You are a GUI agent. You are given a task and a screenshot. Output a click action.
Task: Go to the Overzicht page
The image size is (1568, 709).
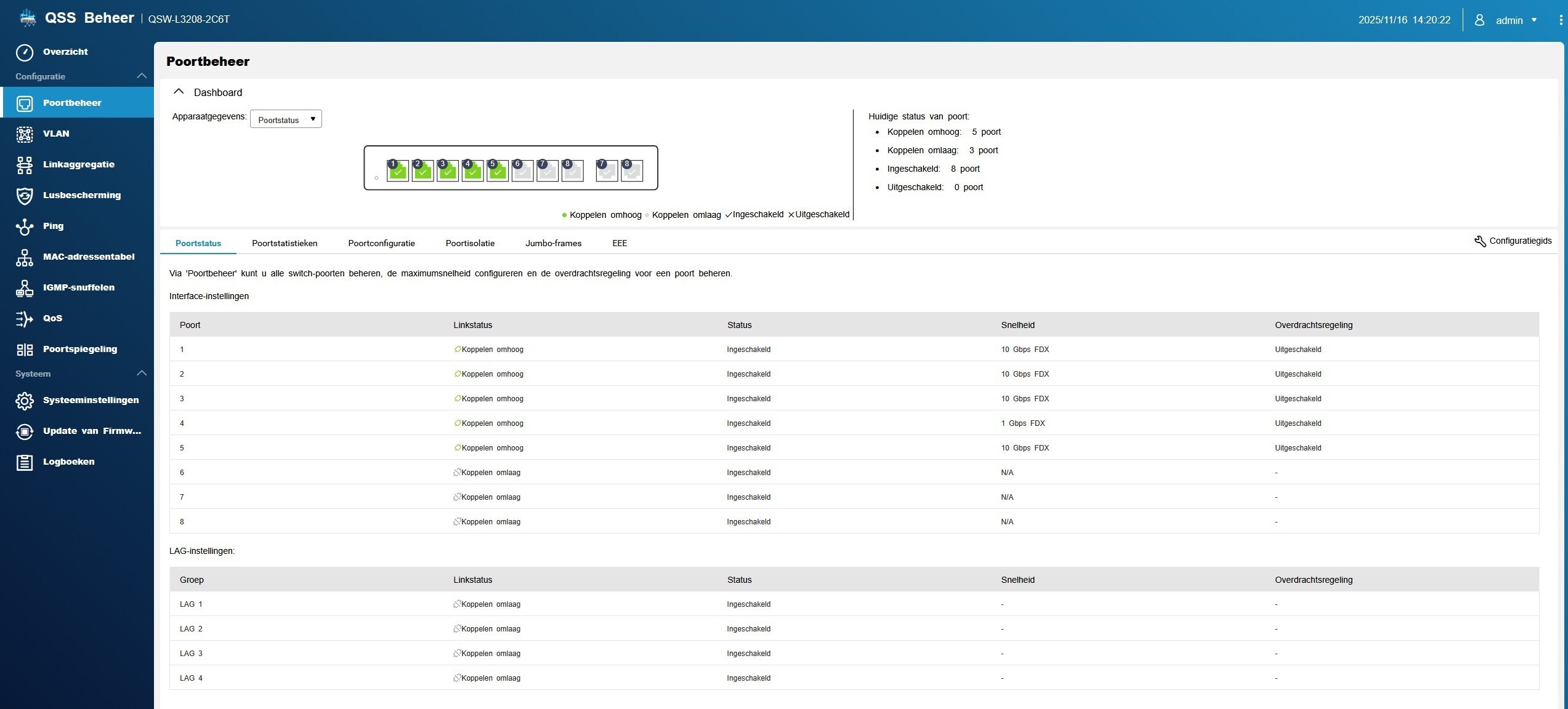65,52
